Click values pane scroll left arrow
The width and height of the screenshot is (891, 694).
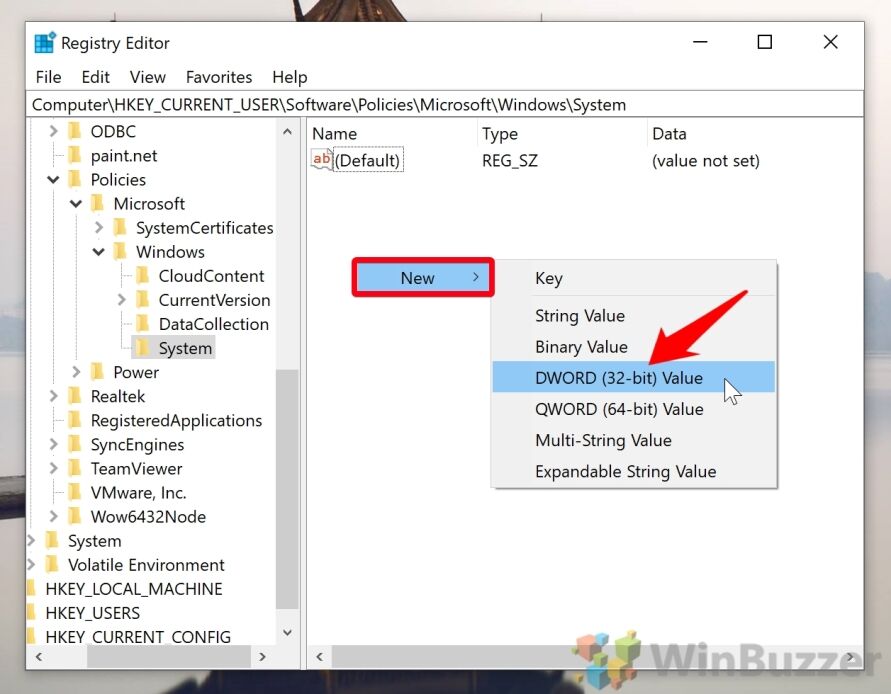click(320, 656)
